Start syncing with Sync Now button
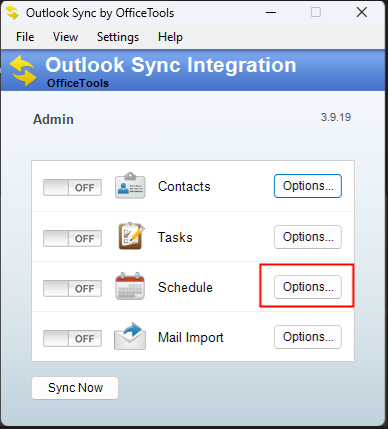The height and width of the screenshot is (429, 388). click(x=75, y=388)
